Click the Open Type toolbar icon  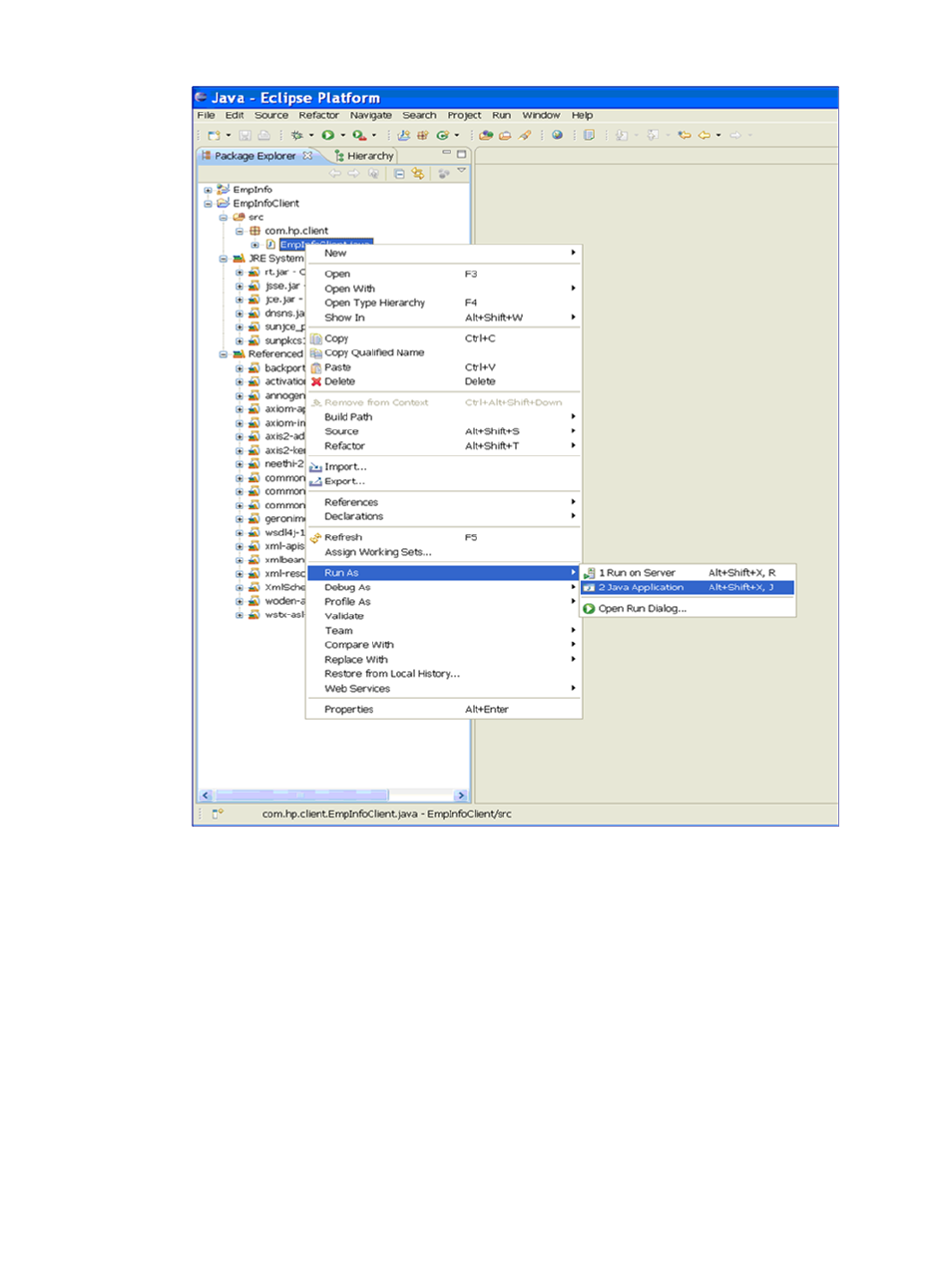[x=486, y=136]
